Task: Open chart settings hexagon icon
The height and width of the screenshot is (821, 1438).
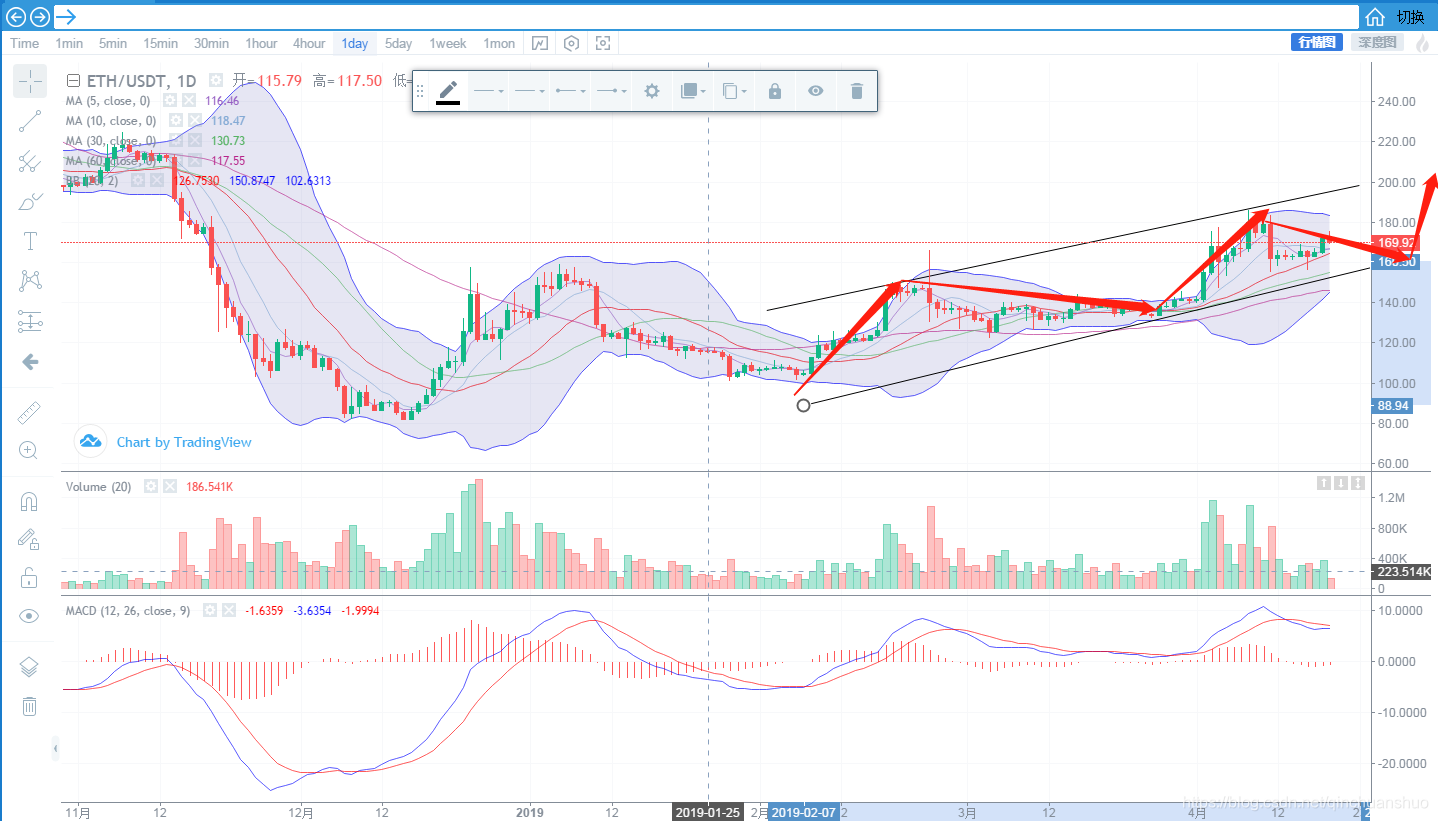Action: click(x=571, y=43)
